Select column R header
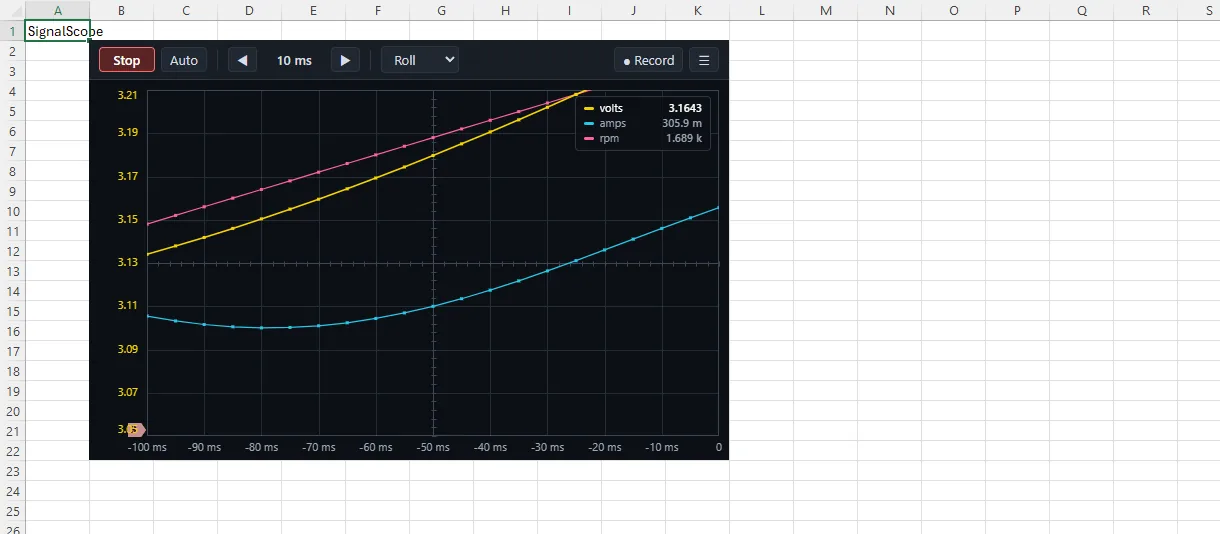Viewport: 1220px width, 534px height. coord(1145,10)
